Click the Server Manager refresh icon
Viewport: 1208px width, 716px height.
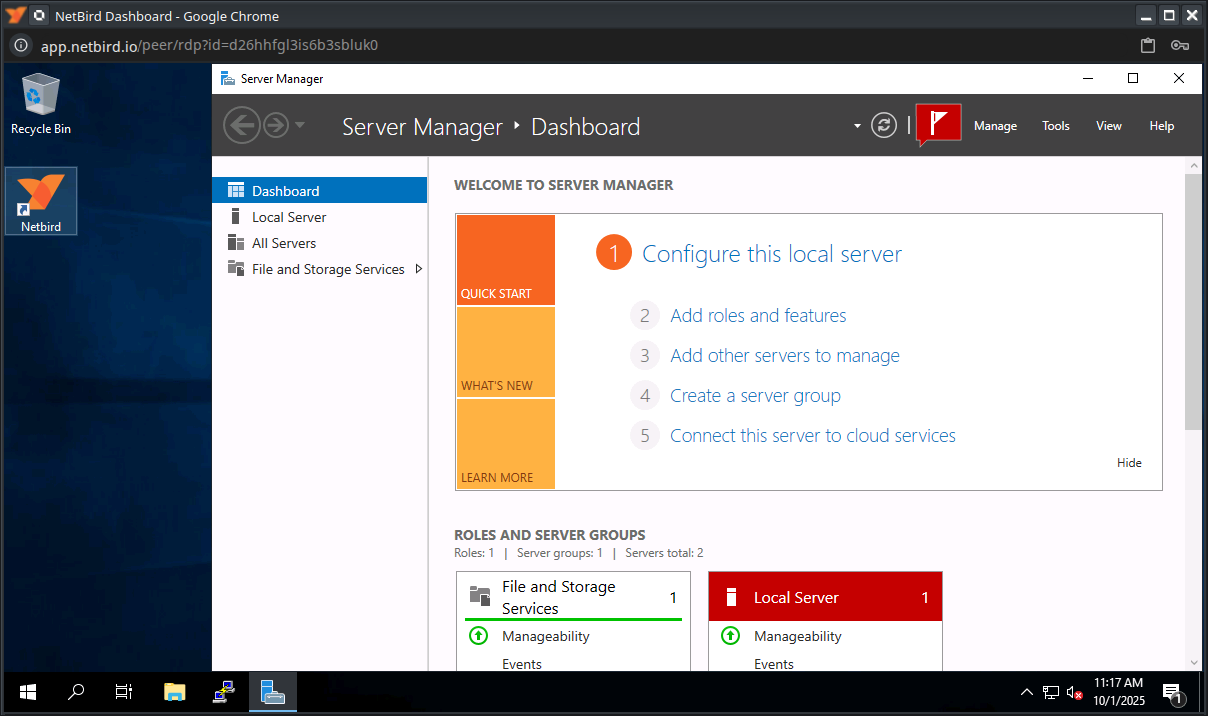tap(883, 125)
